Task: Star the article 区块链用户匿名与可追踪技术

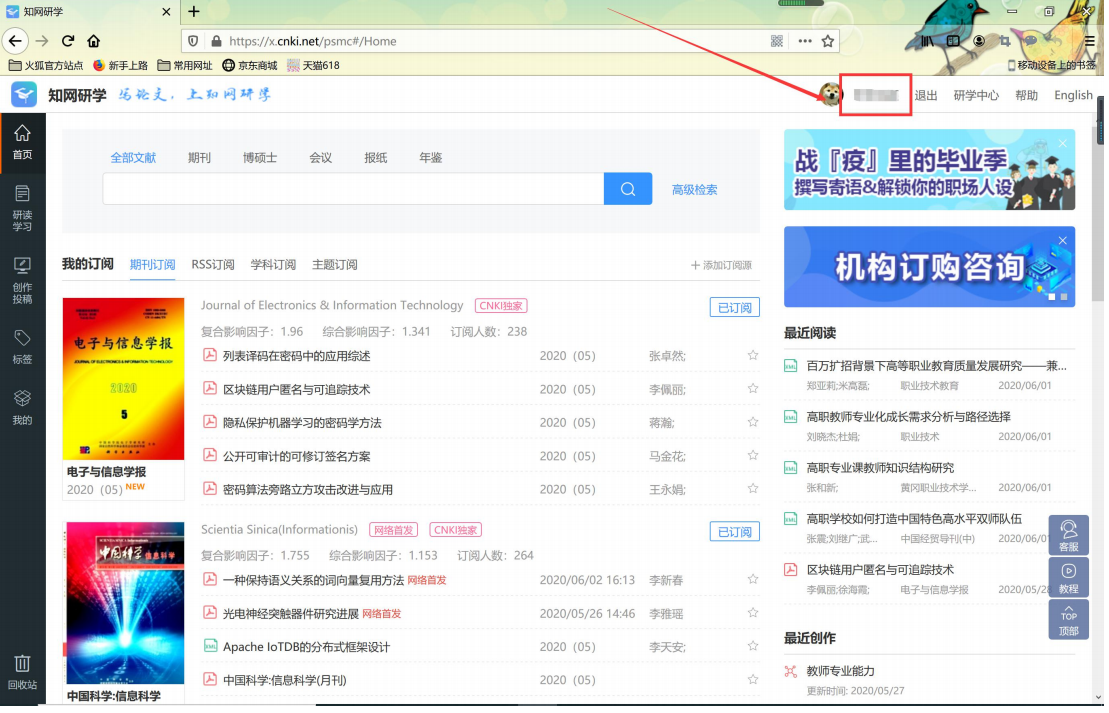Action: click(x=753, y=389)
